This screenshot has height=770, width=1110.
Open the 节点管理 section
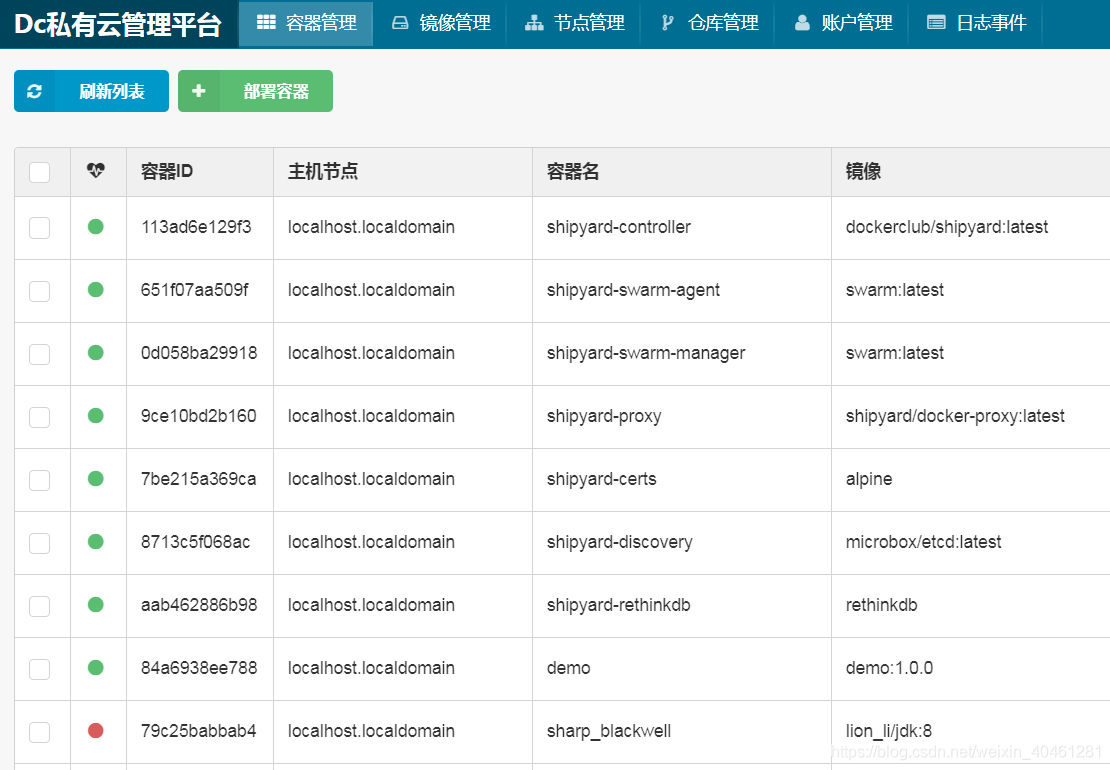573,24
